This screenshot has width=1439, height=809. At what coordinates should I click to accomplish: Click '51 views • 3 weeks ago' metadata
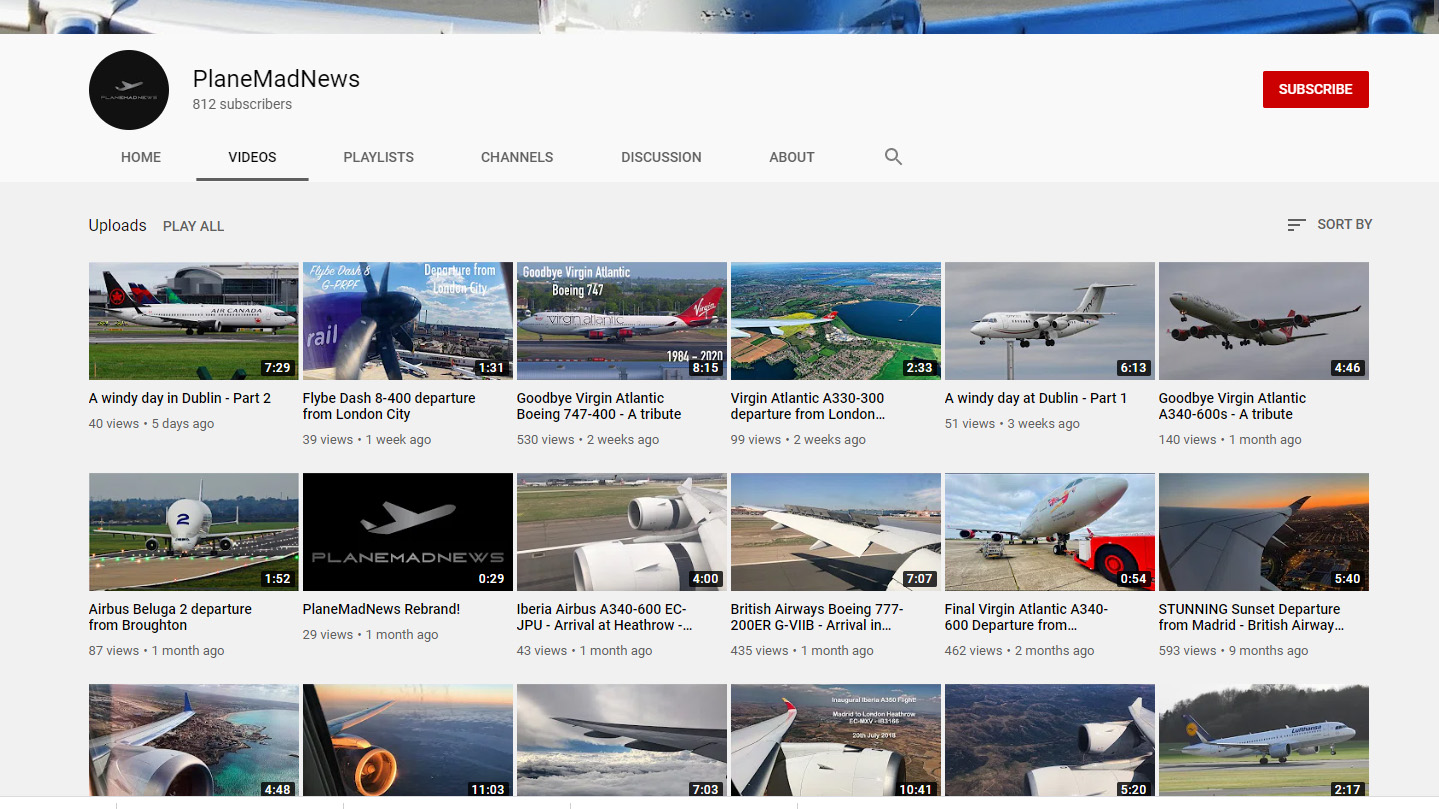1012,424
